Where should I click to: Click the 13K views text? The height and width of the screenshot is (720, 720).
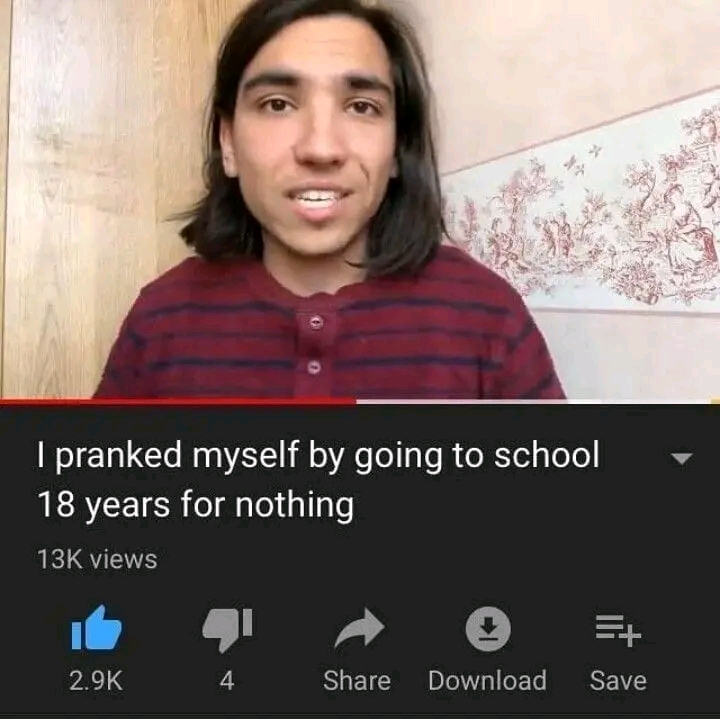coord(97,559)
